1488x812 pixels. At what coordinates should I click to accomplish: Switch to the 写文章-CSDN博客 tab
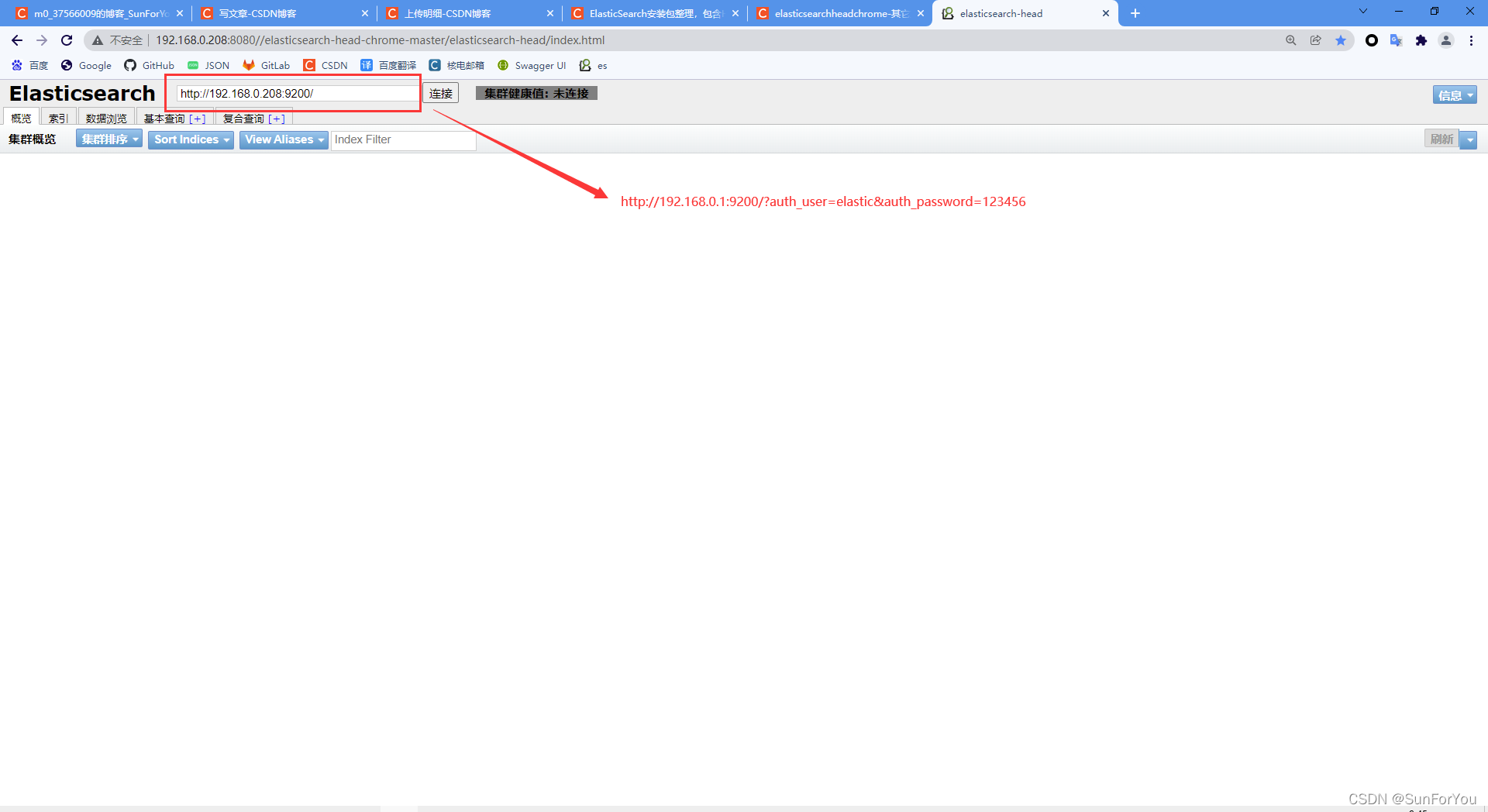(284, 14)
